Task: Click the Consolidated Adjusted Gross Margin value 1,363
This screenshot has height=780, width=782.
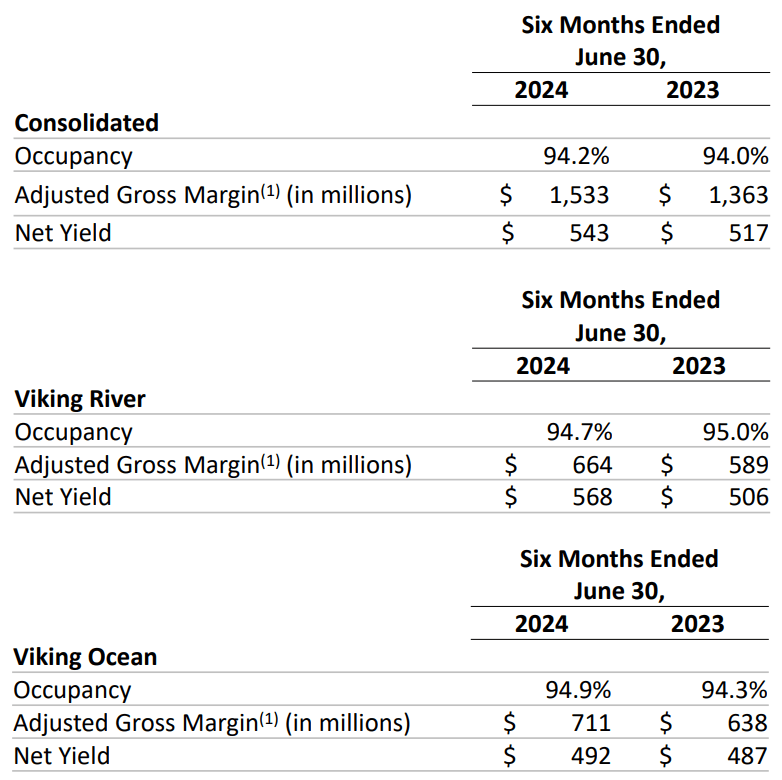Action: 738,195
